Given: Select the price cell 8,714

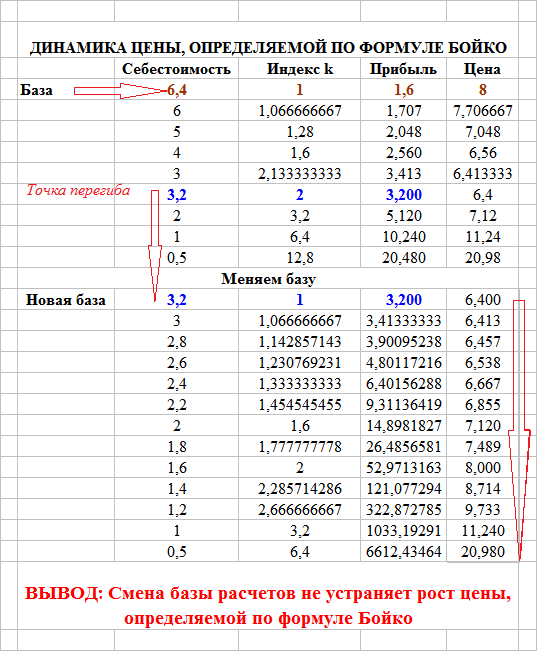Looking at the screenshot, I should (482, 488).
